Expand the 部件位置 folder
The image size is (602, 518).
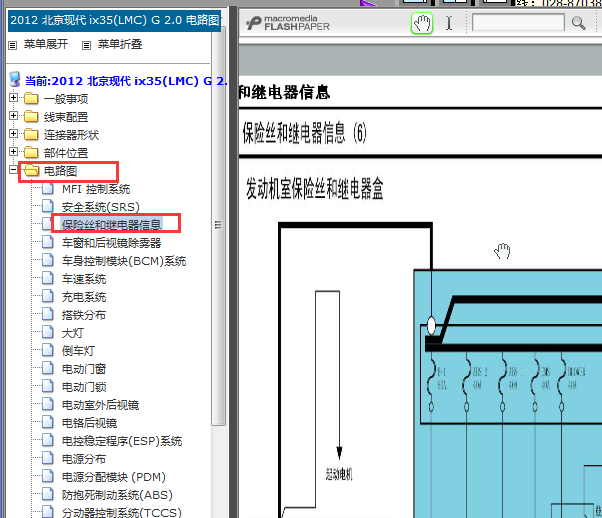point(13,152)
